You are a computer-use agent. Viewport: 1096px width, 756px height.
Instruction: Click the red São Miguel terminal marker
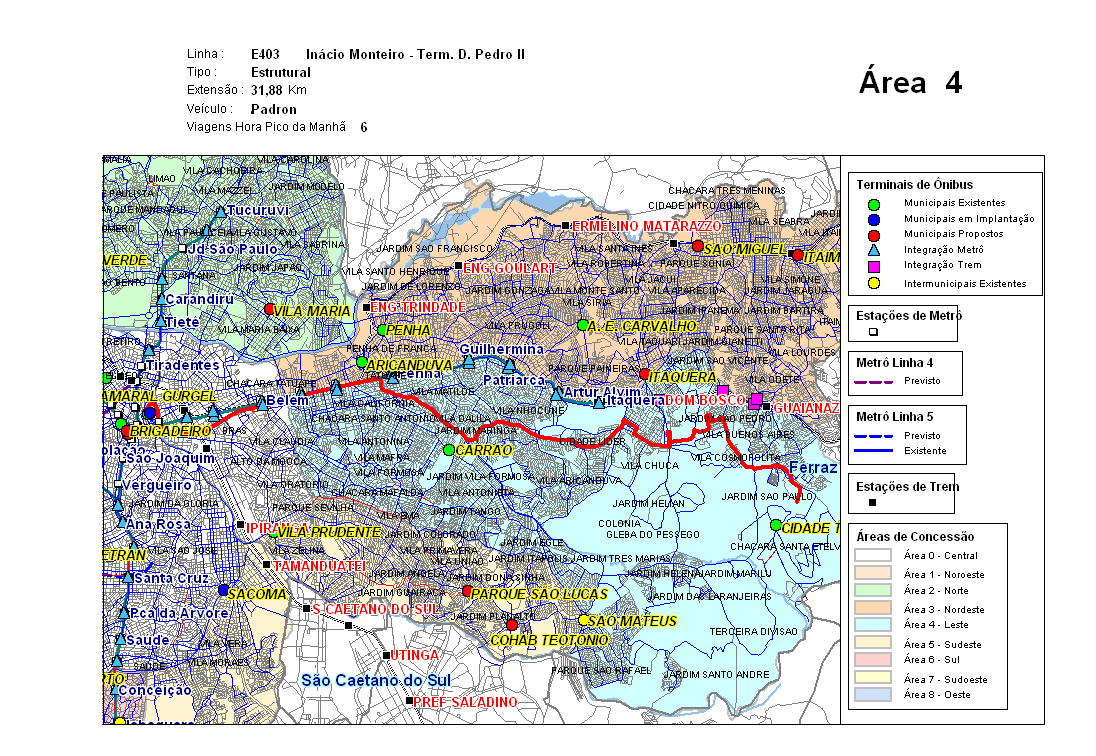(698, 246)
